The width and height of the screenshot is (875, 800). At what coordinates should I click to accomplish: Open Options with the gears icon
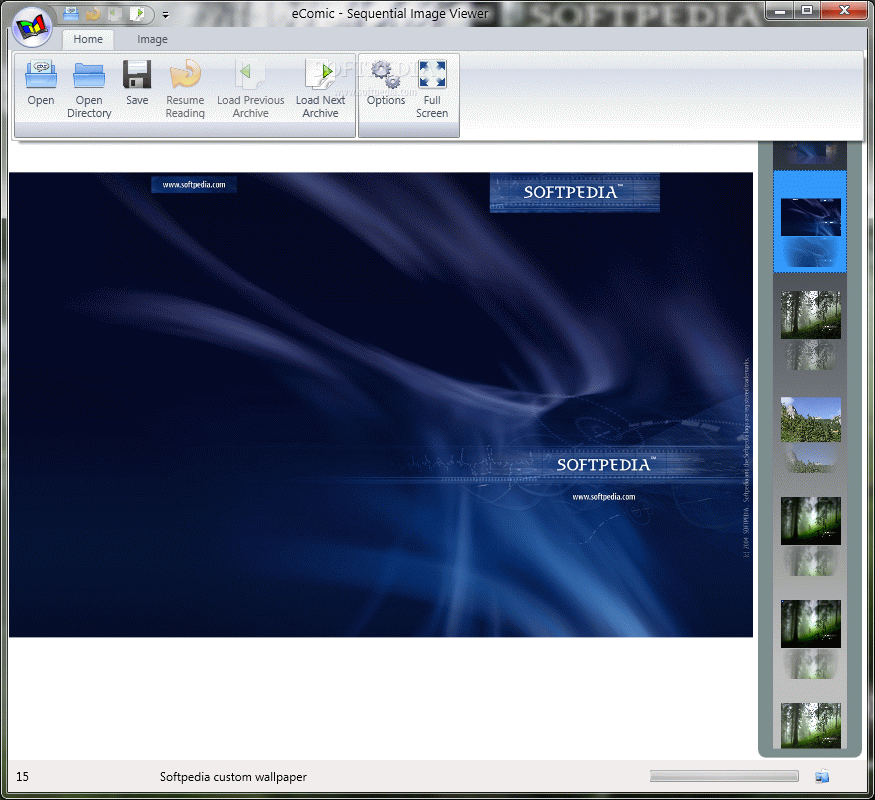click(x=386, y=83)
